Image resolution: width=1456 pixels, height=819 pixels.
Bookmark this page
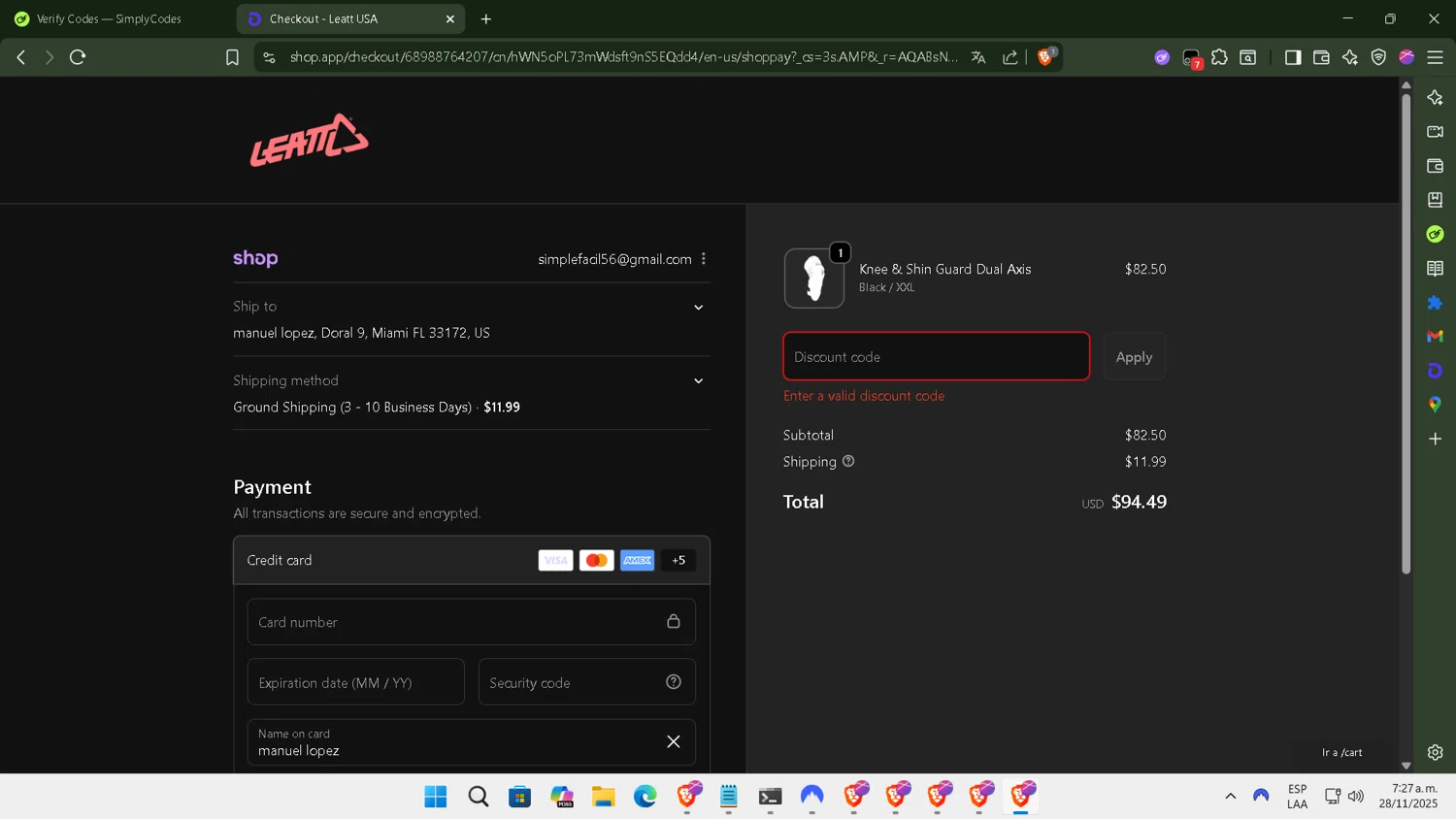click(x=232, y=57)
